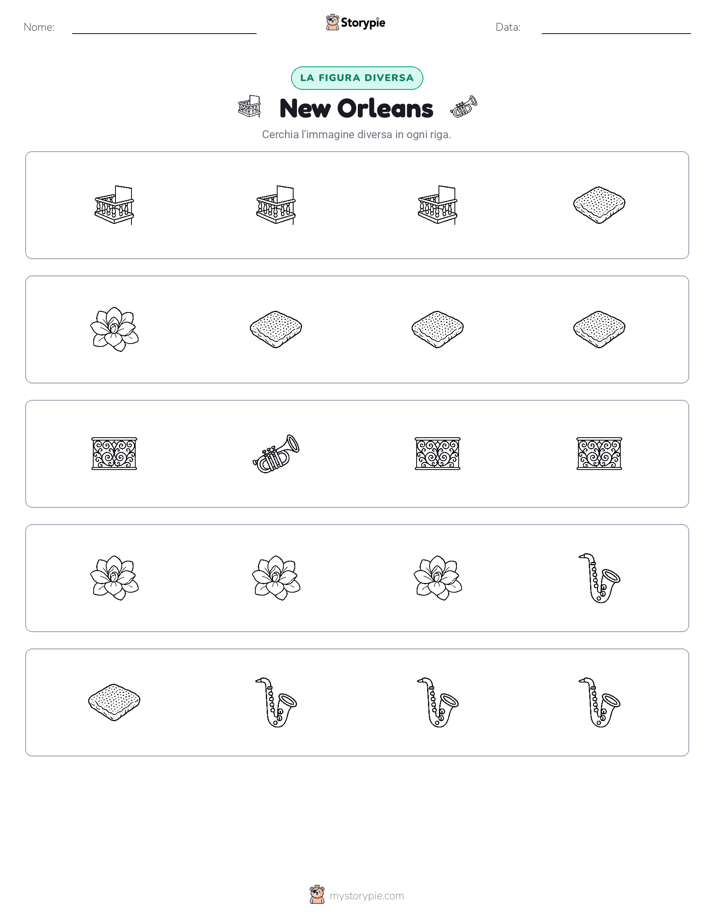The height and width of the screenshot is (924, 714).
Task: Click the trumpet in the third row
Action: [x=276, y=454]
